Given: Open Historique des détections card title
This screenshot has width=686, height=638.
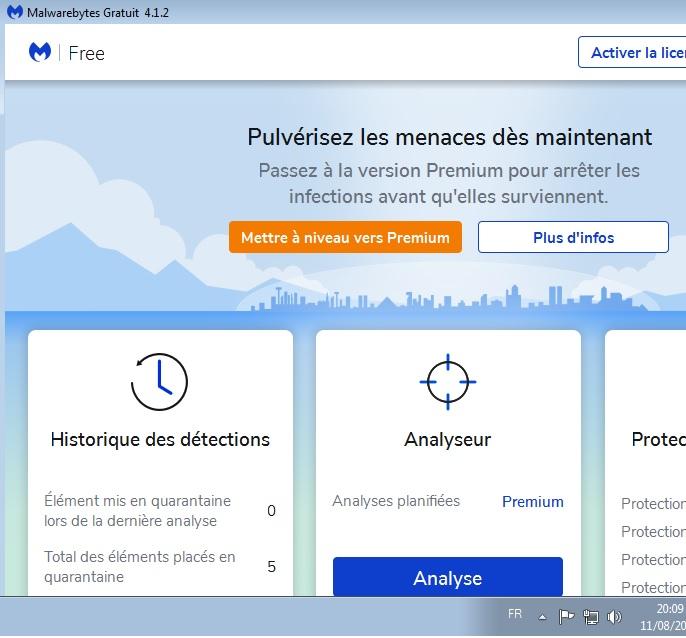Looking at the screenshot, I should [160, 439].
